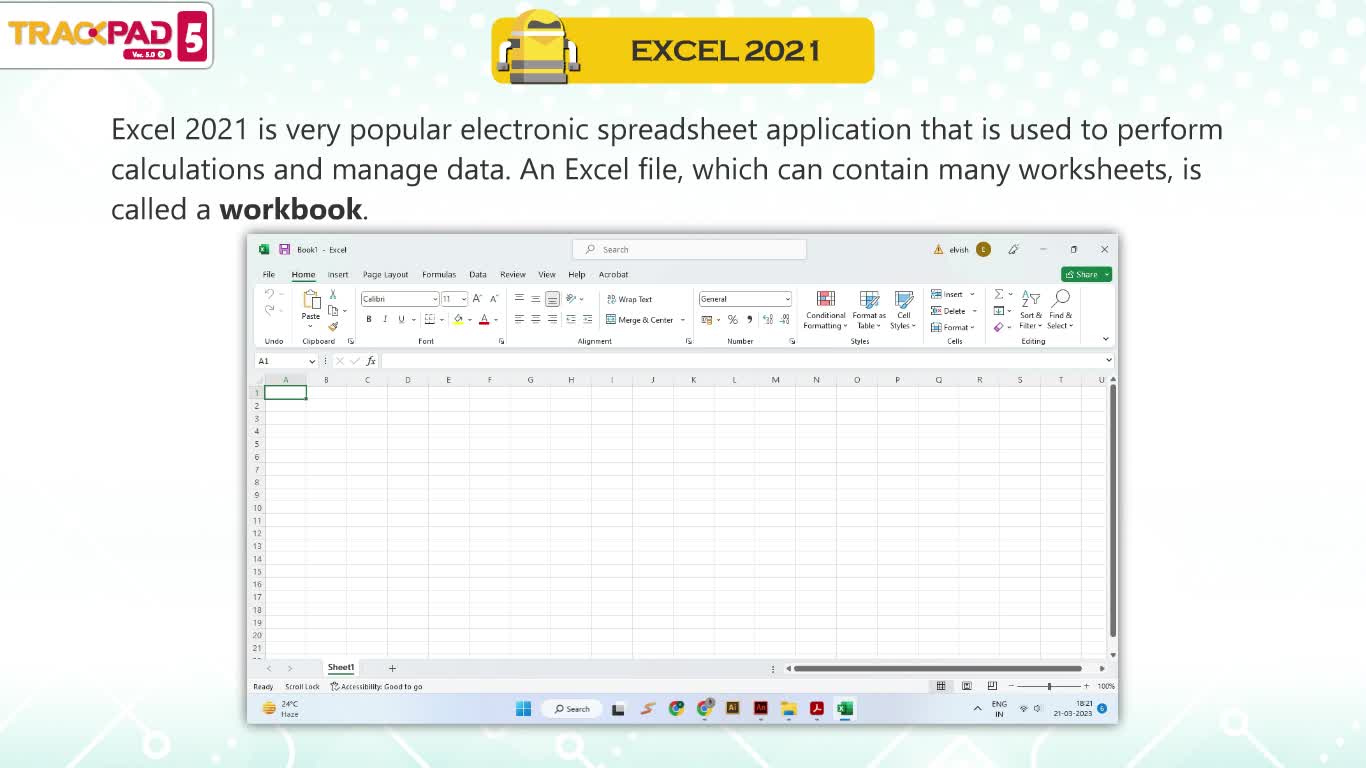Click the Windows Start button
Image resolution: width=1366 pixels, height=768 pixels.
(x=523, y=708)
